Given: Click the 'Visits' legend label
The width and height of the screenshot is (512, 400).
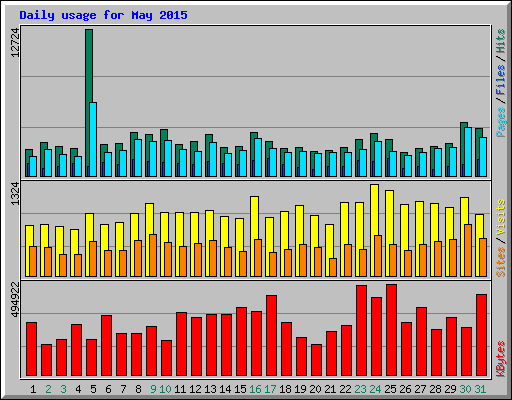Looking at the screenshot, I should coord(500,218).
